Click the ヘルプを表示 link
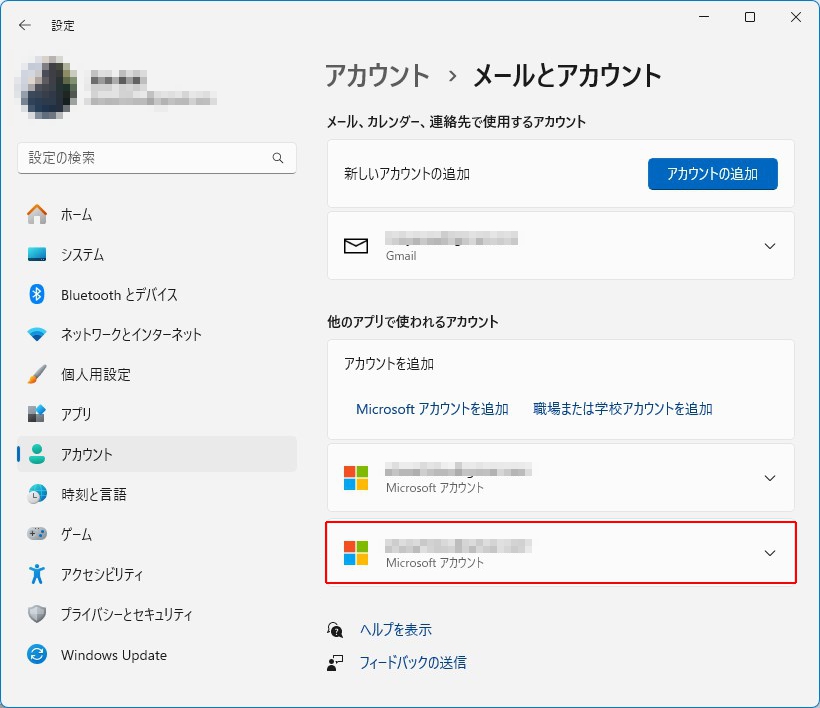The image size is (820, 708). tap(395, 629)
